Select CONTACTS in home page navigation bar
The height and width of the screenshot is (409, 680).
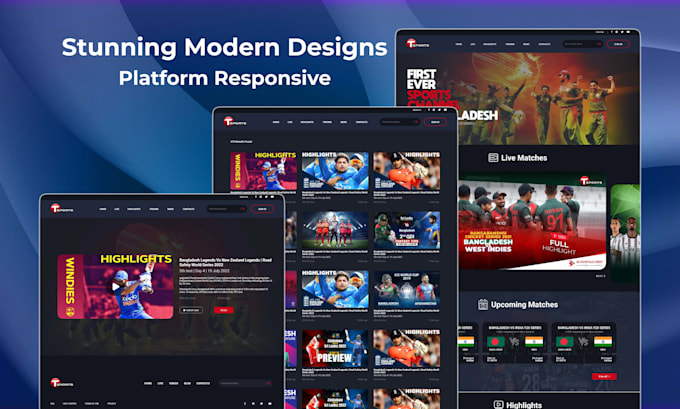pyautogui.click(x=544, y=44)
